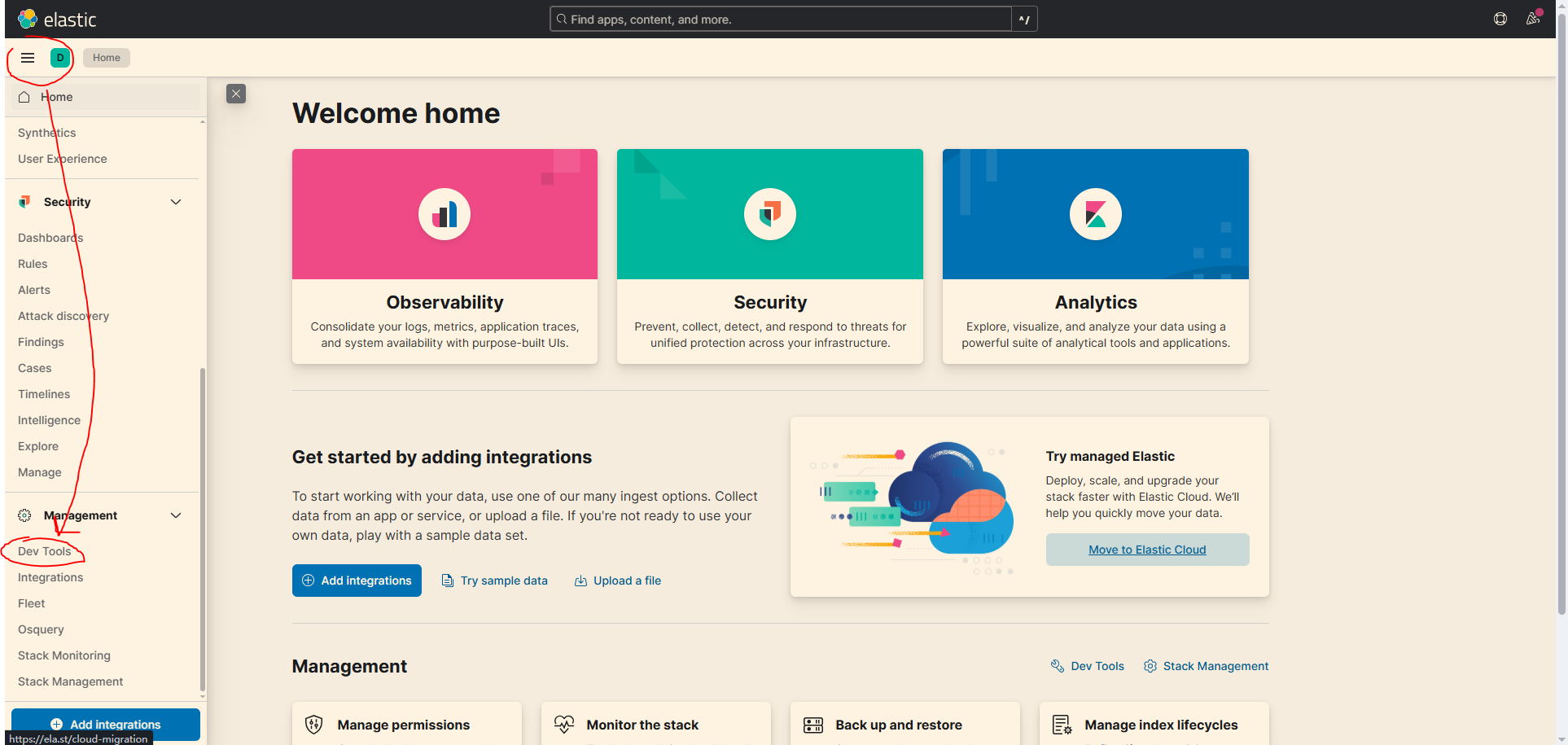
Task: Open the newsfeed icon in the header
Action: [1533, 19]
